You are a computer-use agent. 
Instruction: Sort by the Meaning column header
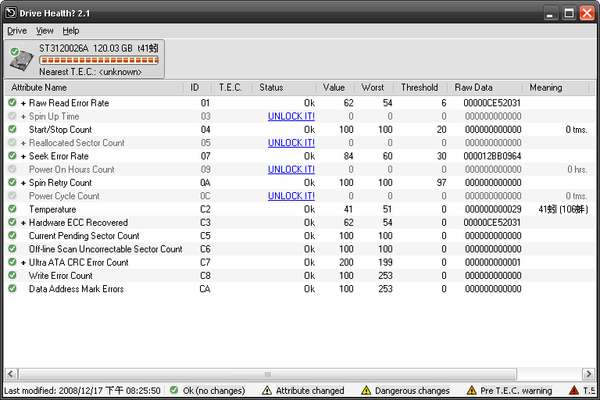(556, 88)
